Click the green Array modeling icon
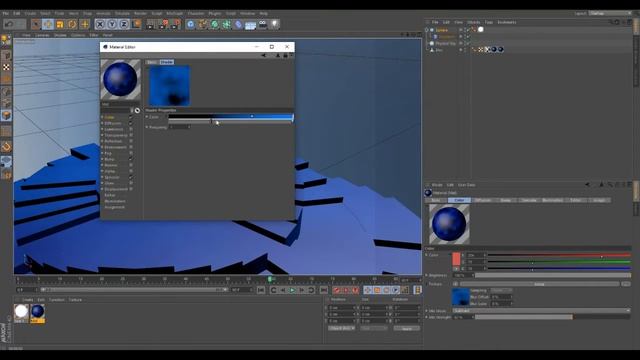The image size is (640, 360). click(x=227, y=24)
